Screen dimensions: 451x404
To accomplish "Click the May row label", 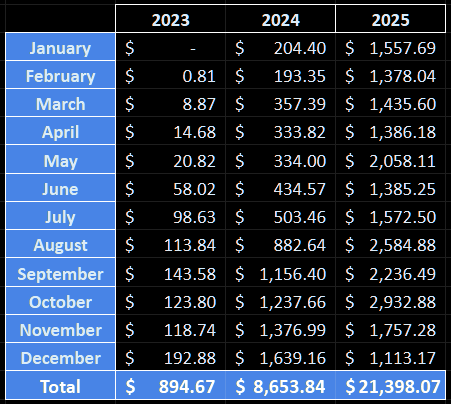I will 60,159.
